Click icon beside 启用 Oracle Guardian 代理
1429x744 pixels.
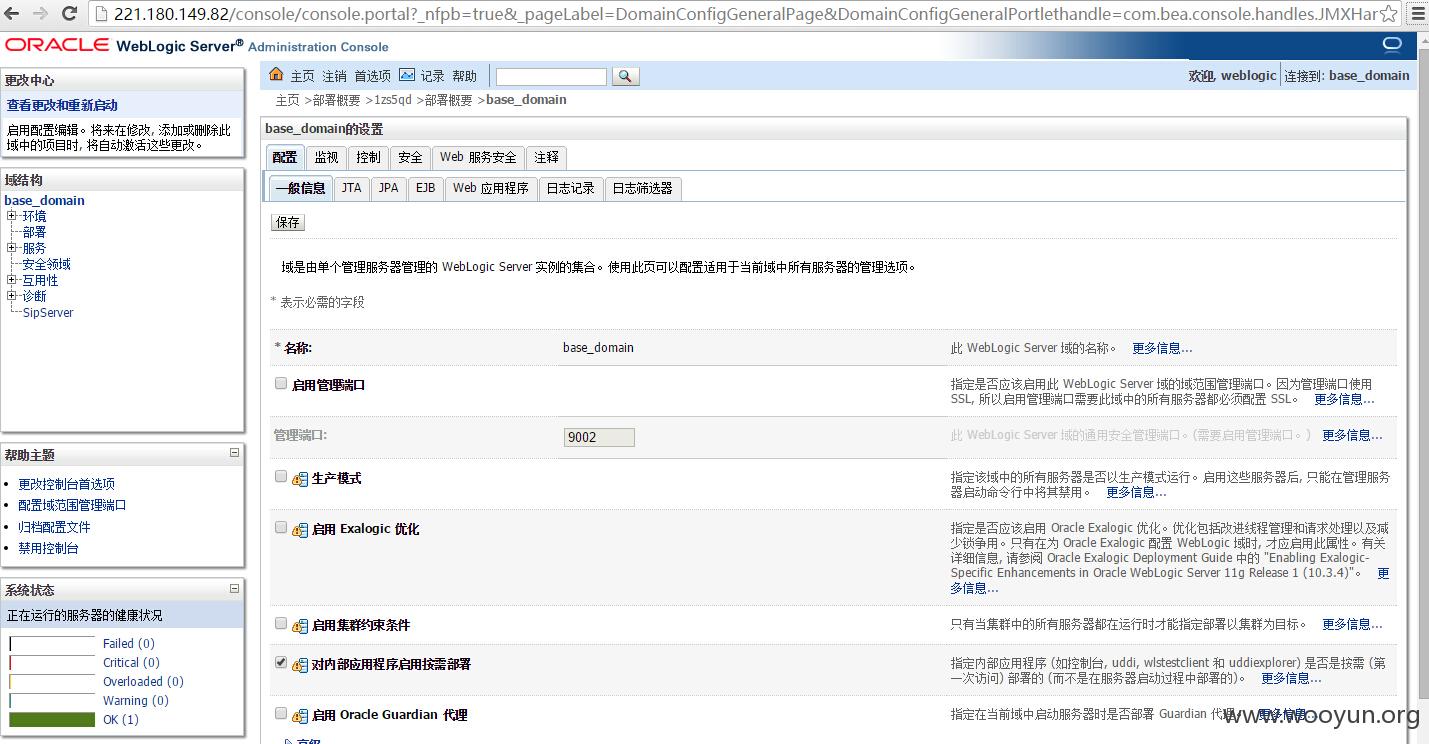[300, 716]
